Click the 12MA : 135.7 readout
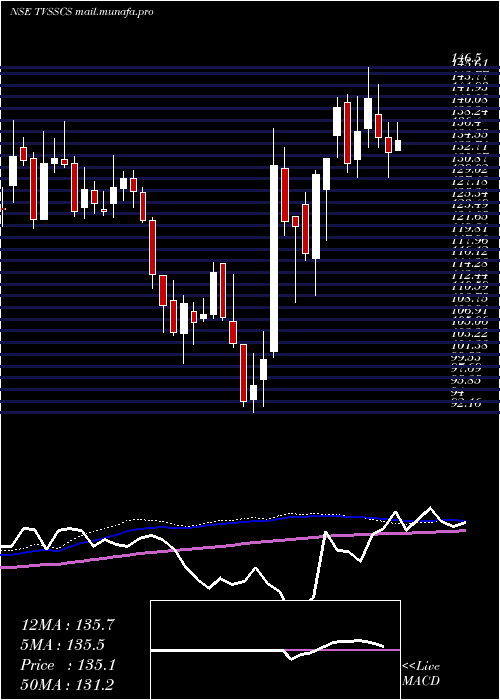 click(x=68, y=625)
